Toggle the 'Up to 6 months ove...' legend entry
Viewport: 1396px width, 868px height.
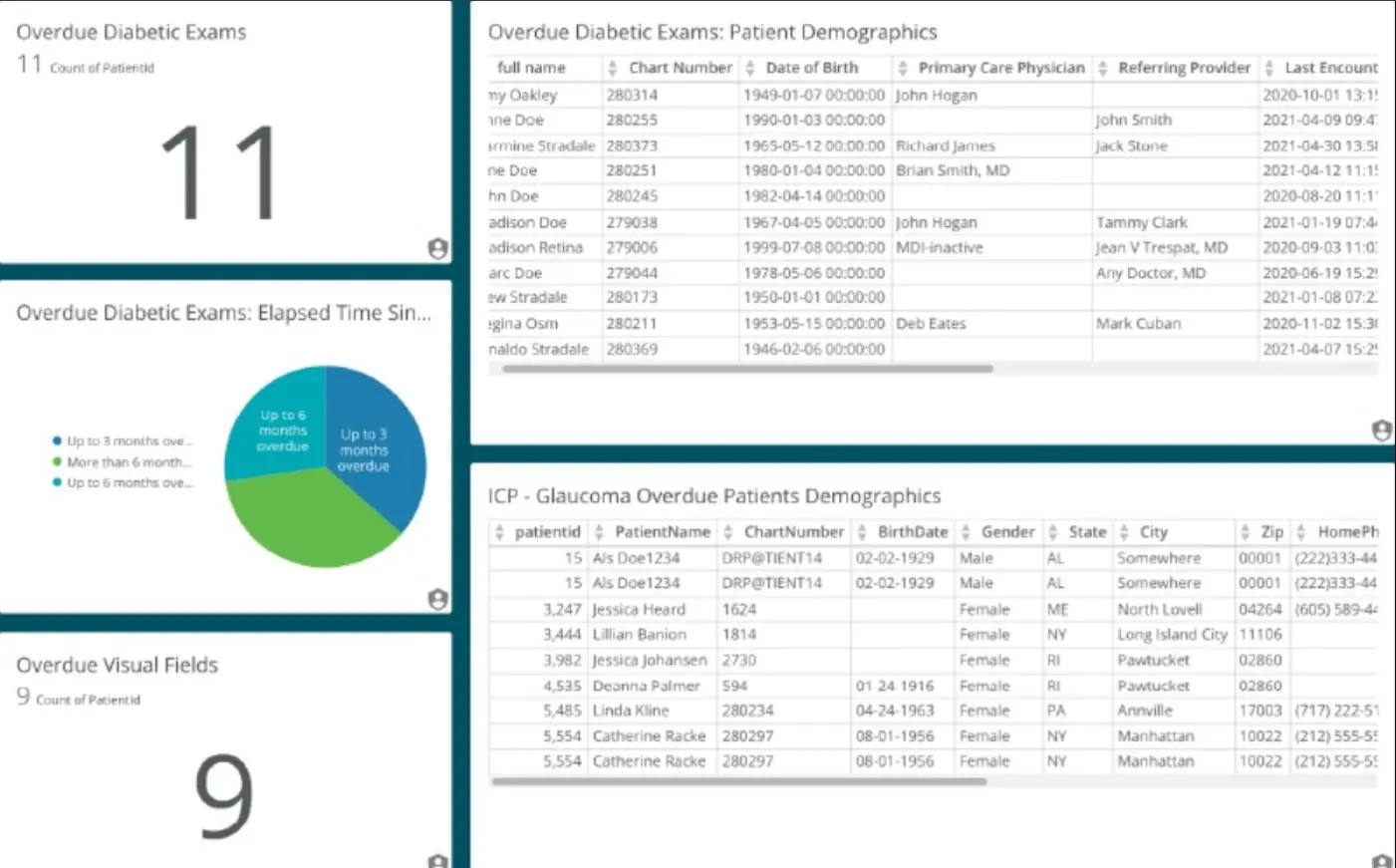128,482
